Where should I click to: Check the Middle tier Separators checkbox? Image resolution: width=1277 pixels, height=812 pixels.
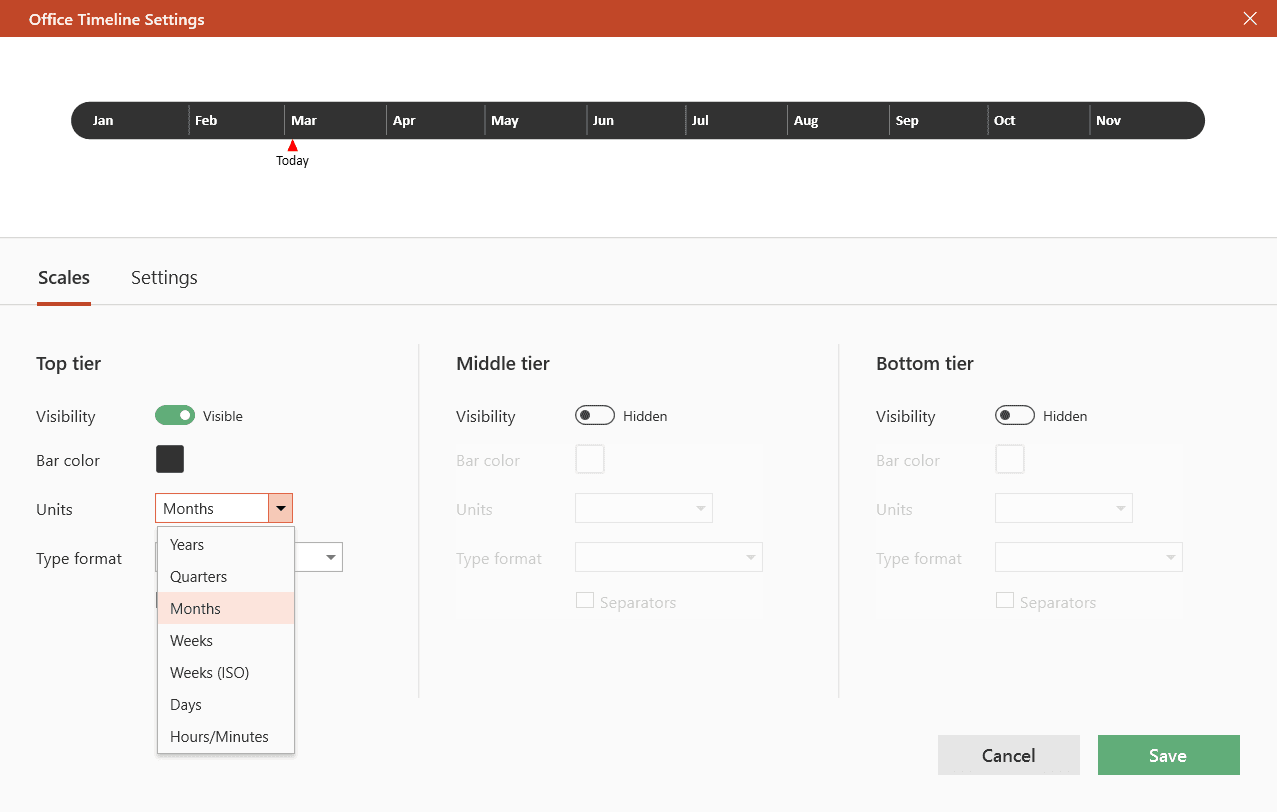click(585, 601)
